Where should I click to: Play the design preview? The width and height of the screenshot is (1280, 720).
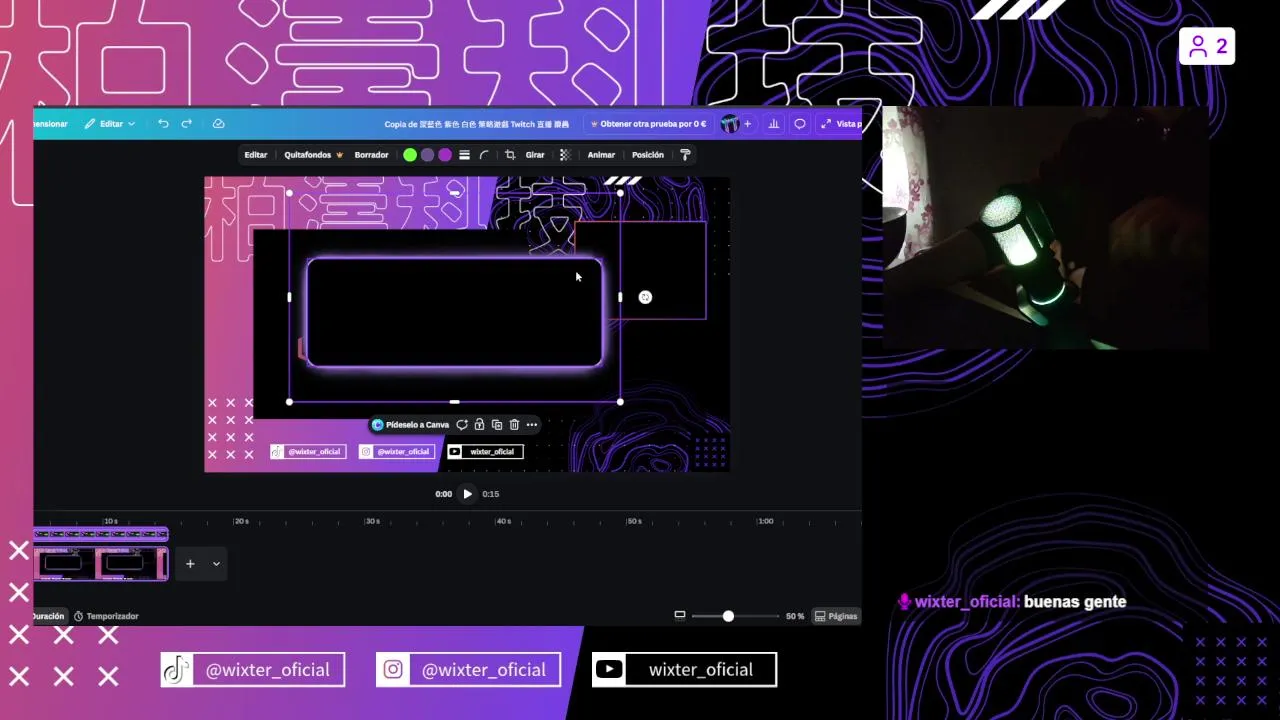[467, 494]
